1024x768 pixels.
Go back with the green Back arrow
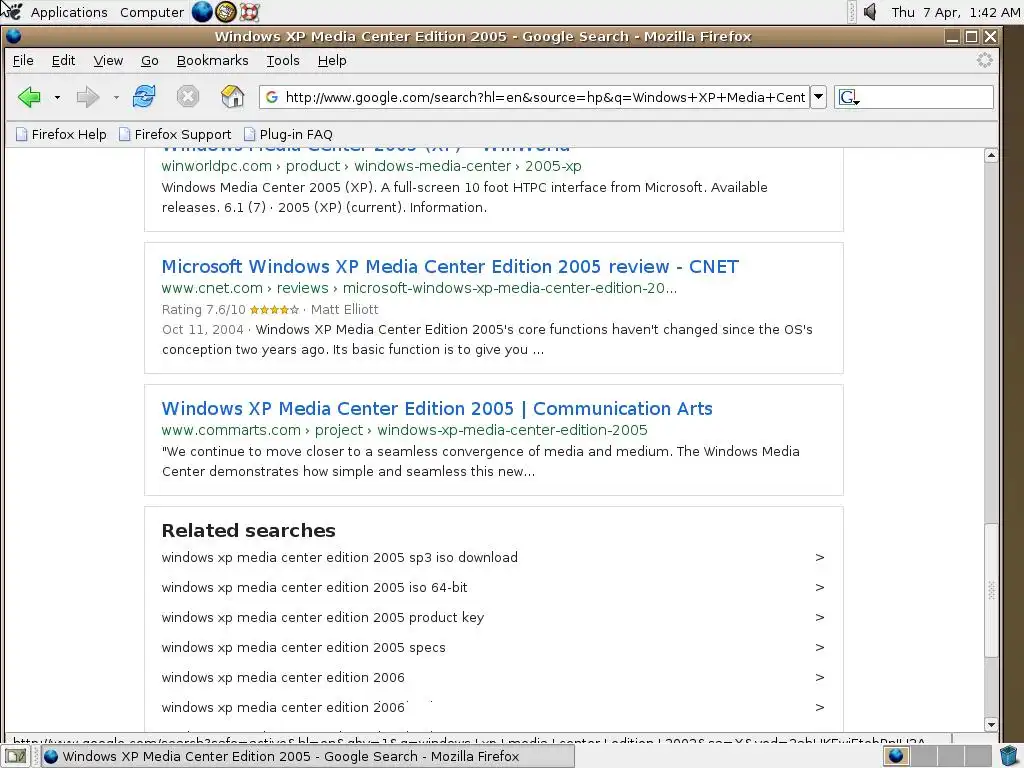tap(29, 97)
